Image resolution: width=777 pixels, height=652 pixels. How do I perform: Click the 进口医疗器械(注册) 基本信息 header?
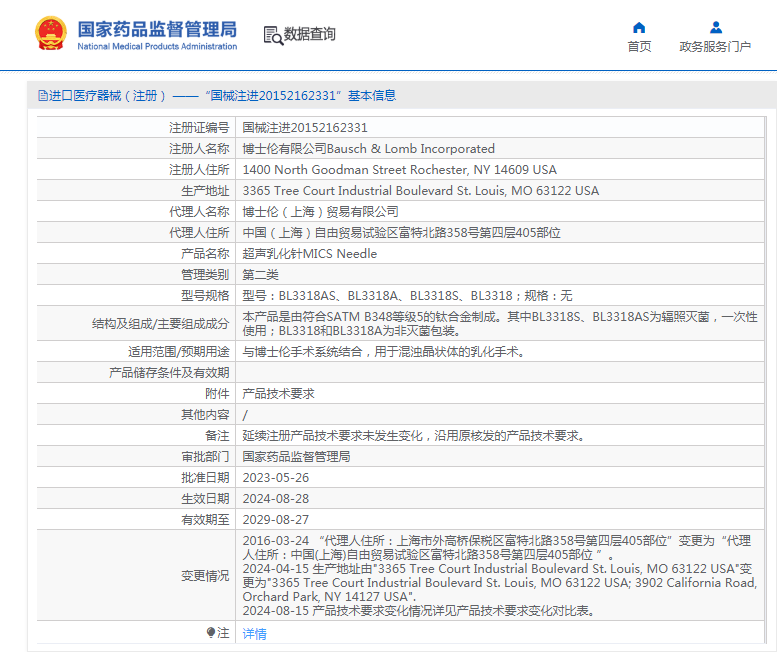pyautogui.click(x=217, y=96)
